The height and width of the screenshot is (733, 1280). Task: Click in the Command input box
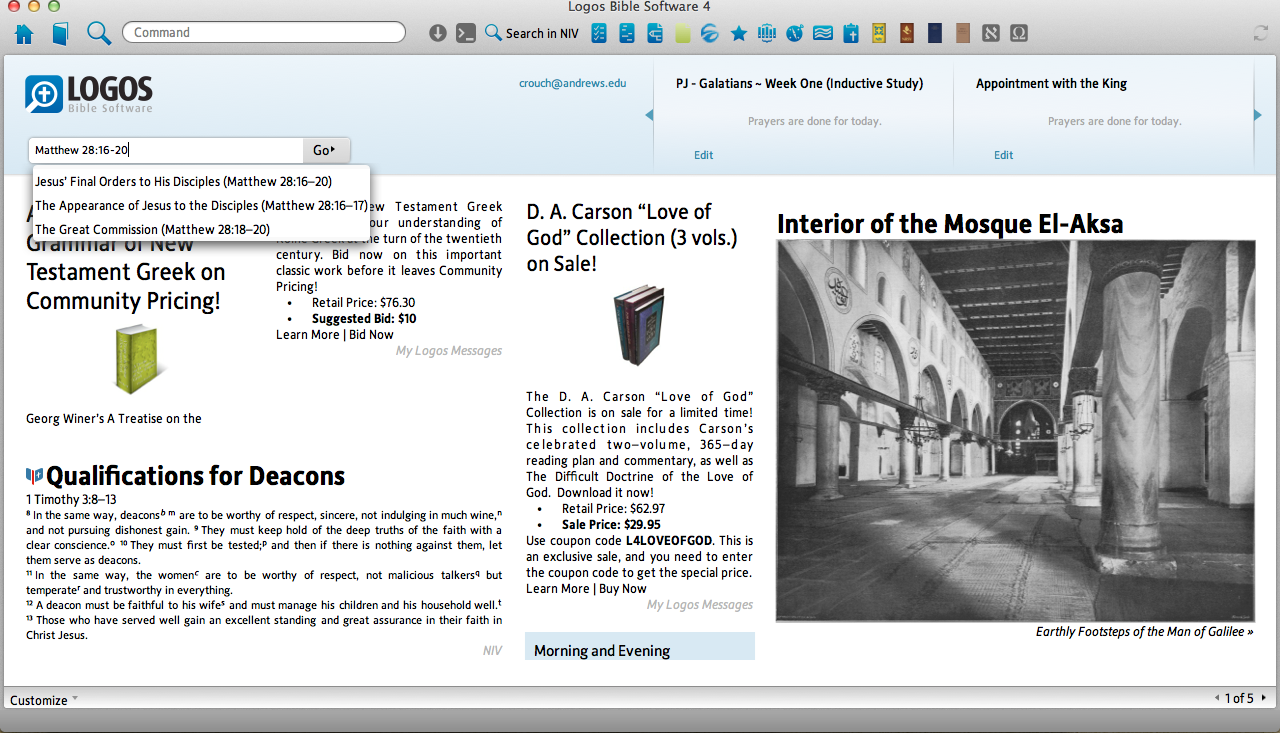(x=263, y=33)
